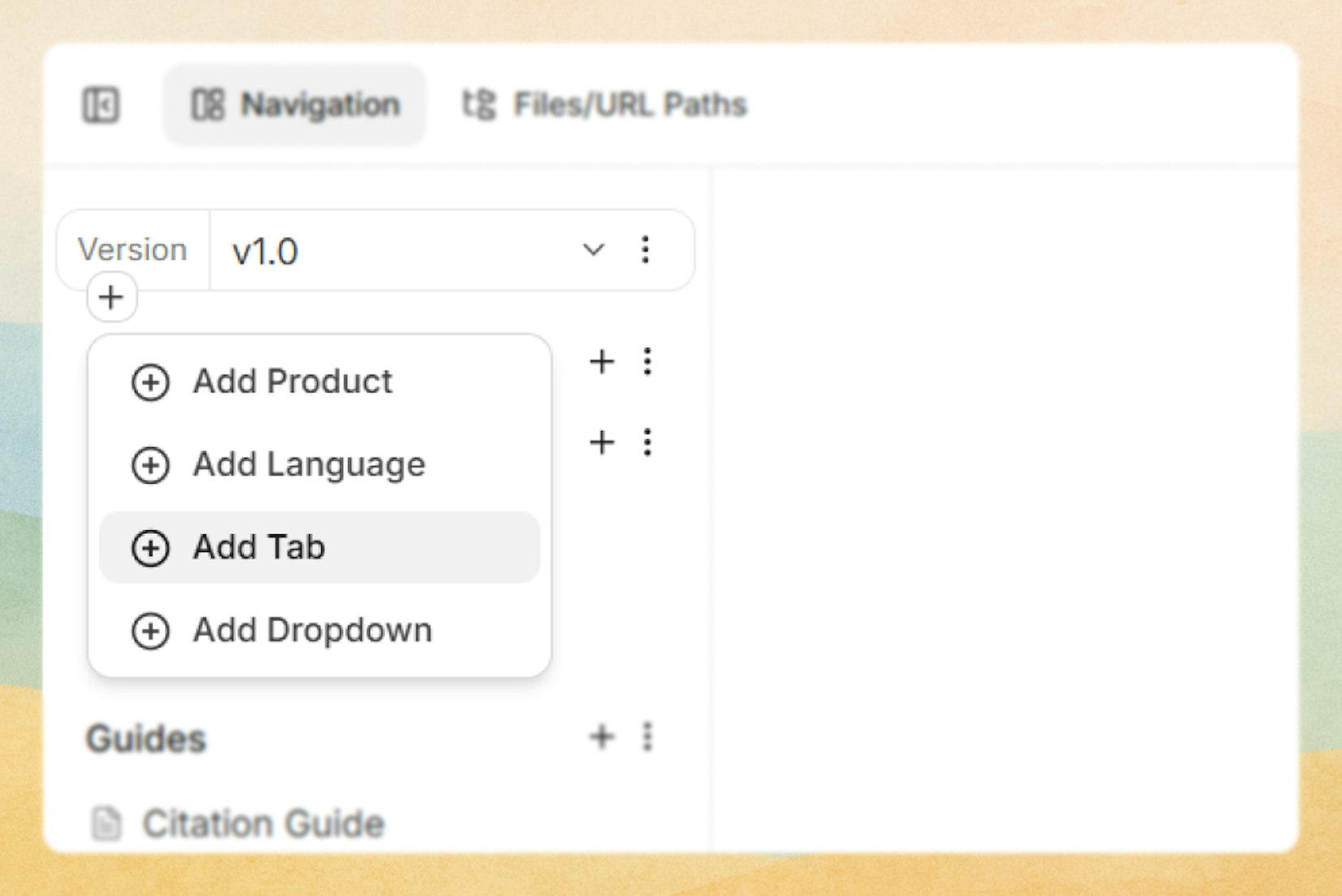Choose Add Tab from the menu

[259, 547]
